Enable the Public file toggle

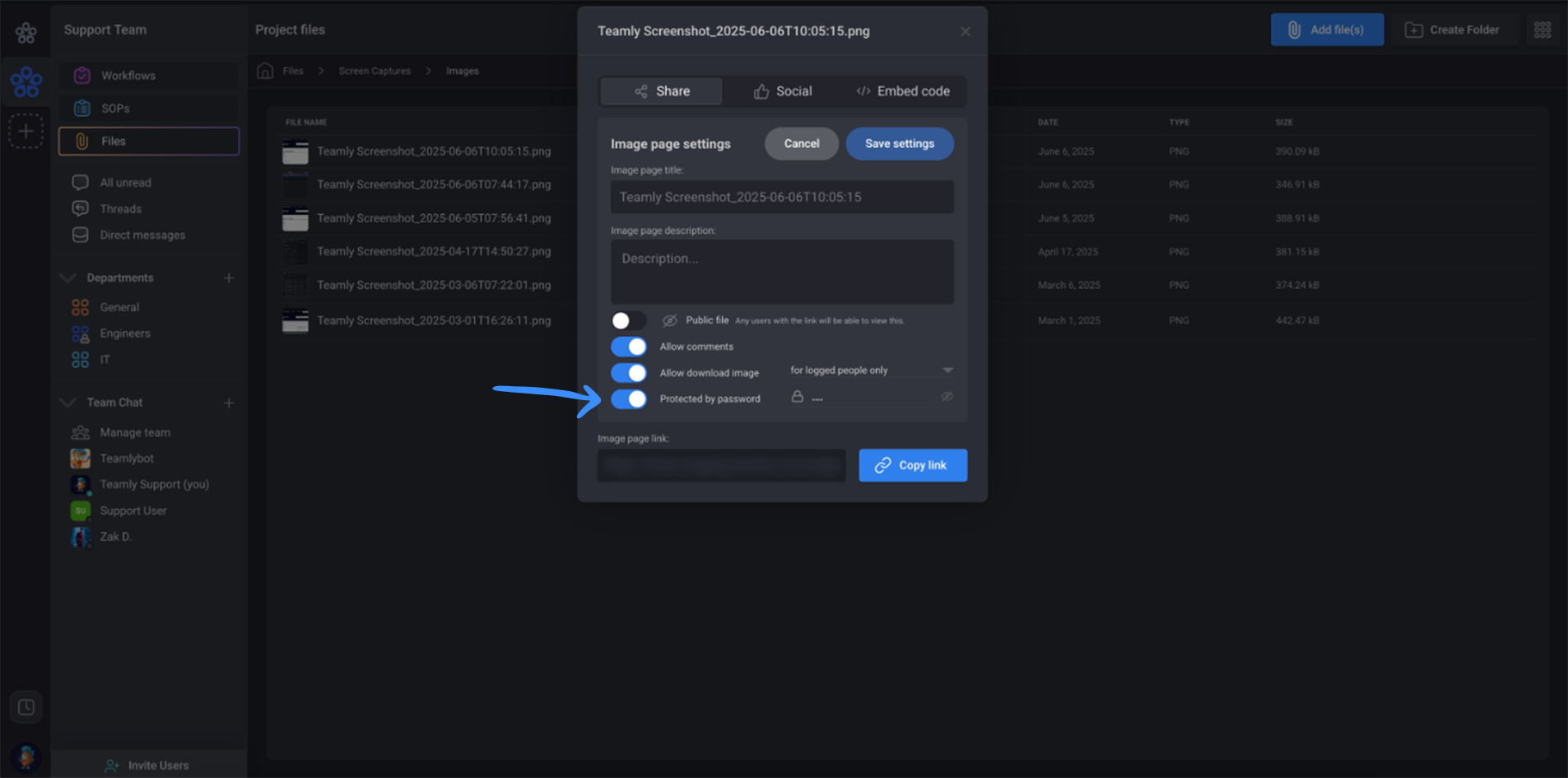[x=629, y=320]
